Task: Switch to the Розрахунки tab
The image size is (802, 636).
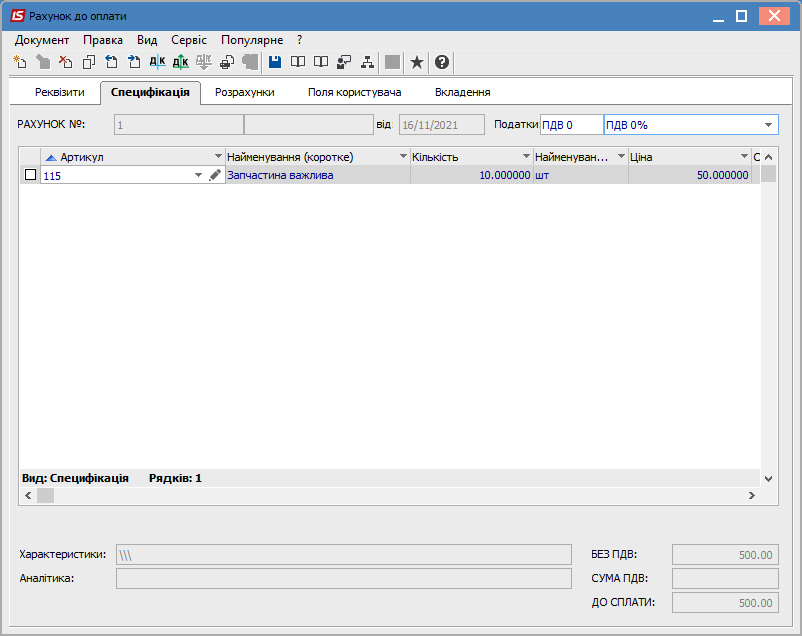Action: (244, 93)
